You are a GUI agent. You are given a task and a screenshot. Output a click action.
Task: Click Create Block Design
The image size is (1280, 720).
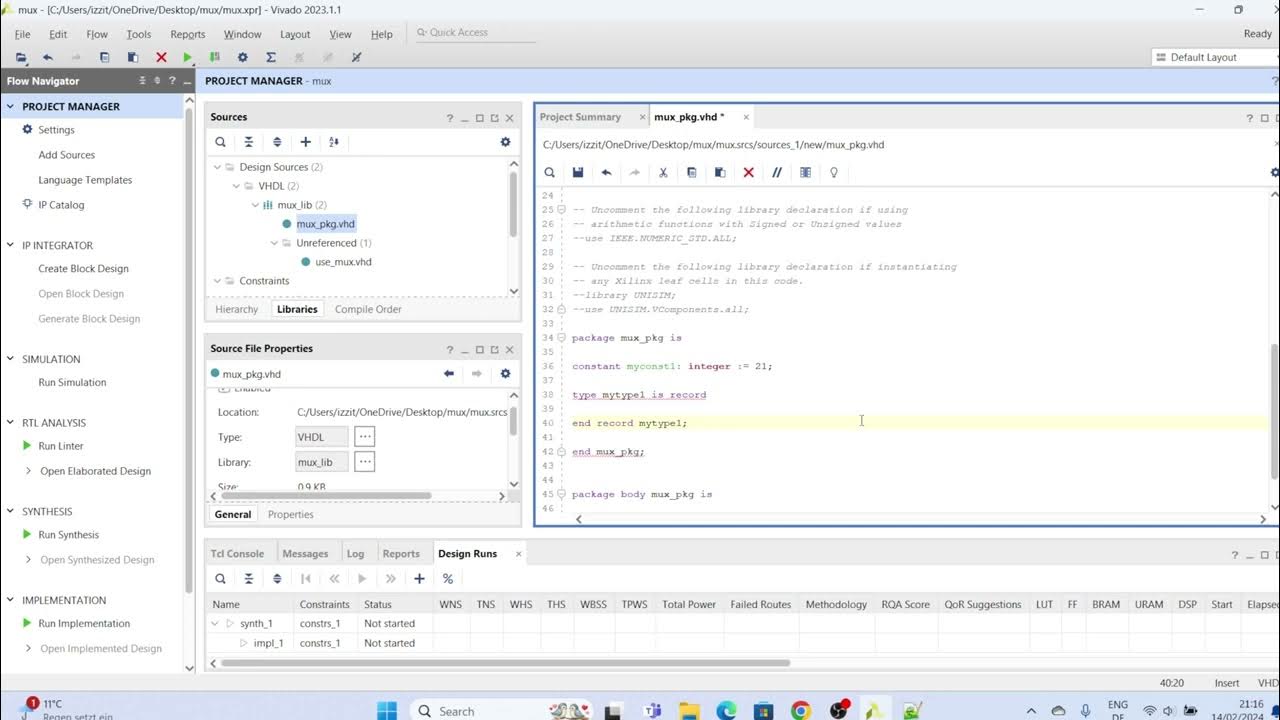[83, 268]
